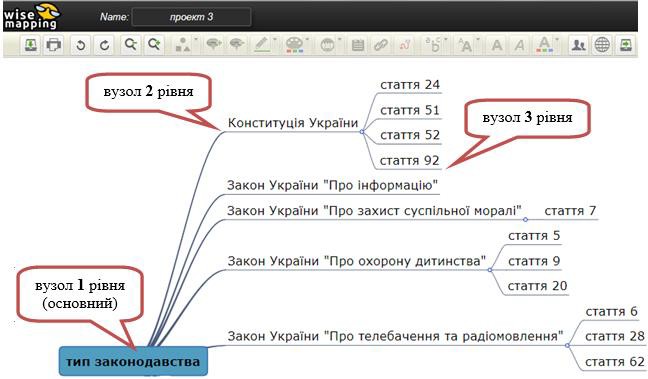
Task: Zoom in on the mind map
Action: click(155, 45)
